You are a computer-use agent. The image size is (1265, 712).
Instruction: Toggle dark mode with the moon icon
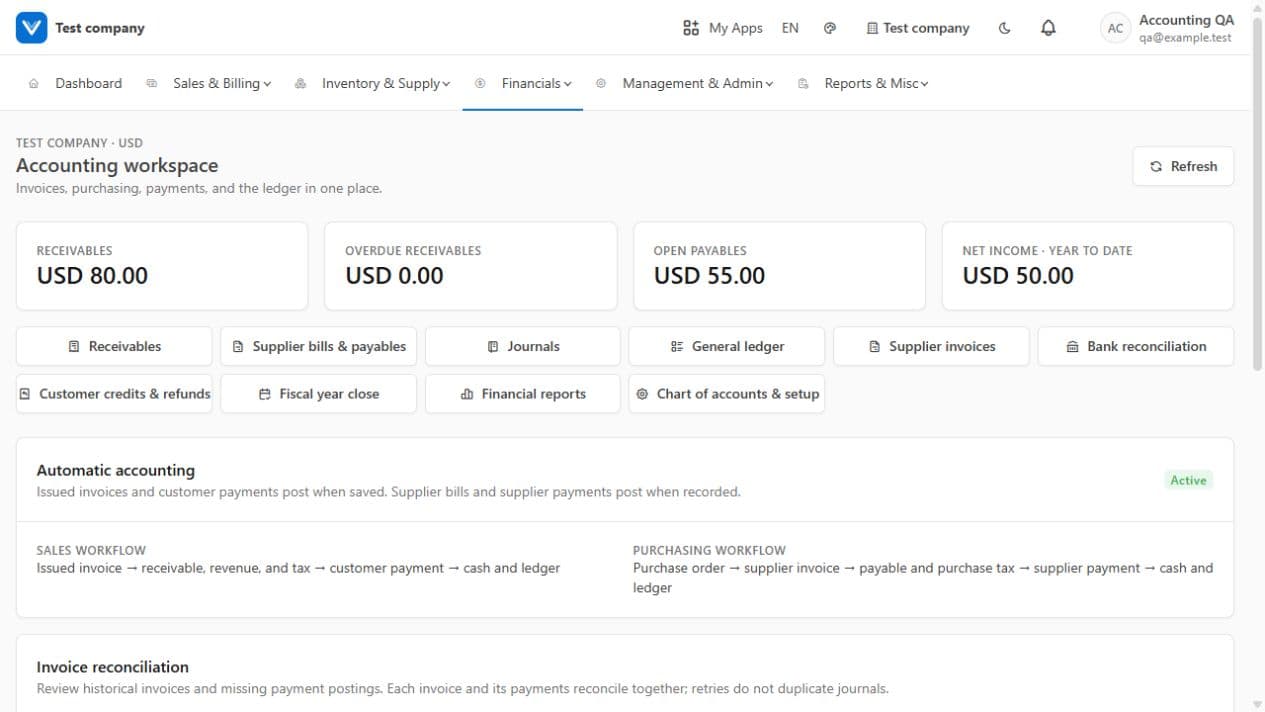(1005, 28)
